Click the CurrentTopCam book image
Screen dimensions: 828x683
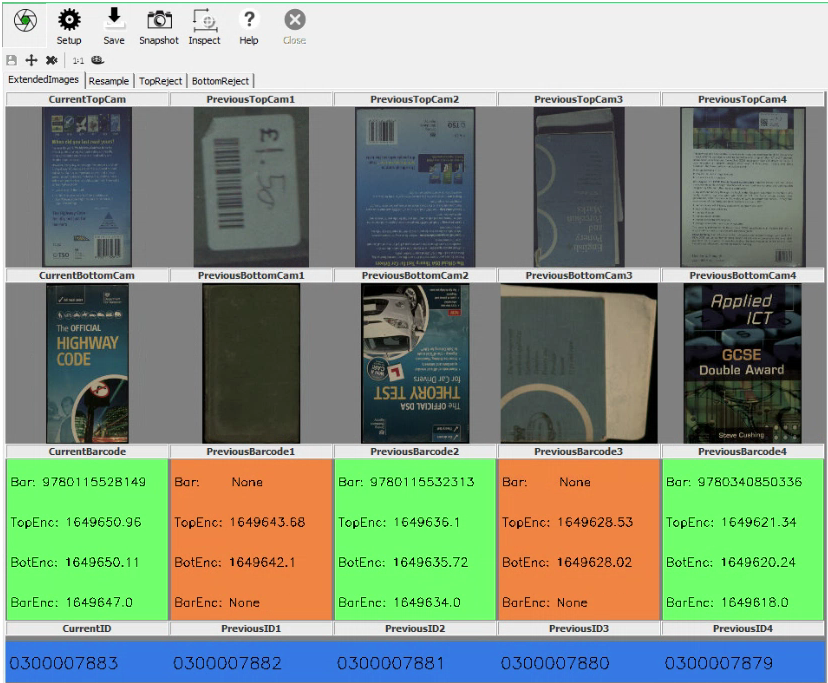coord(87,186)
